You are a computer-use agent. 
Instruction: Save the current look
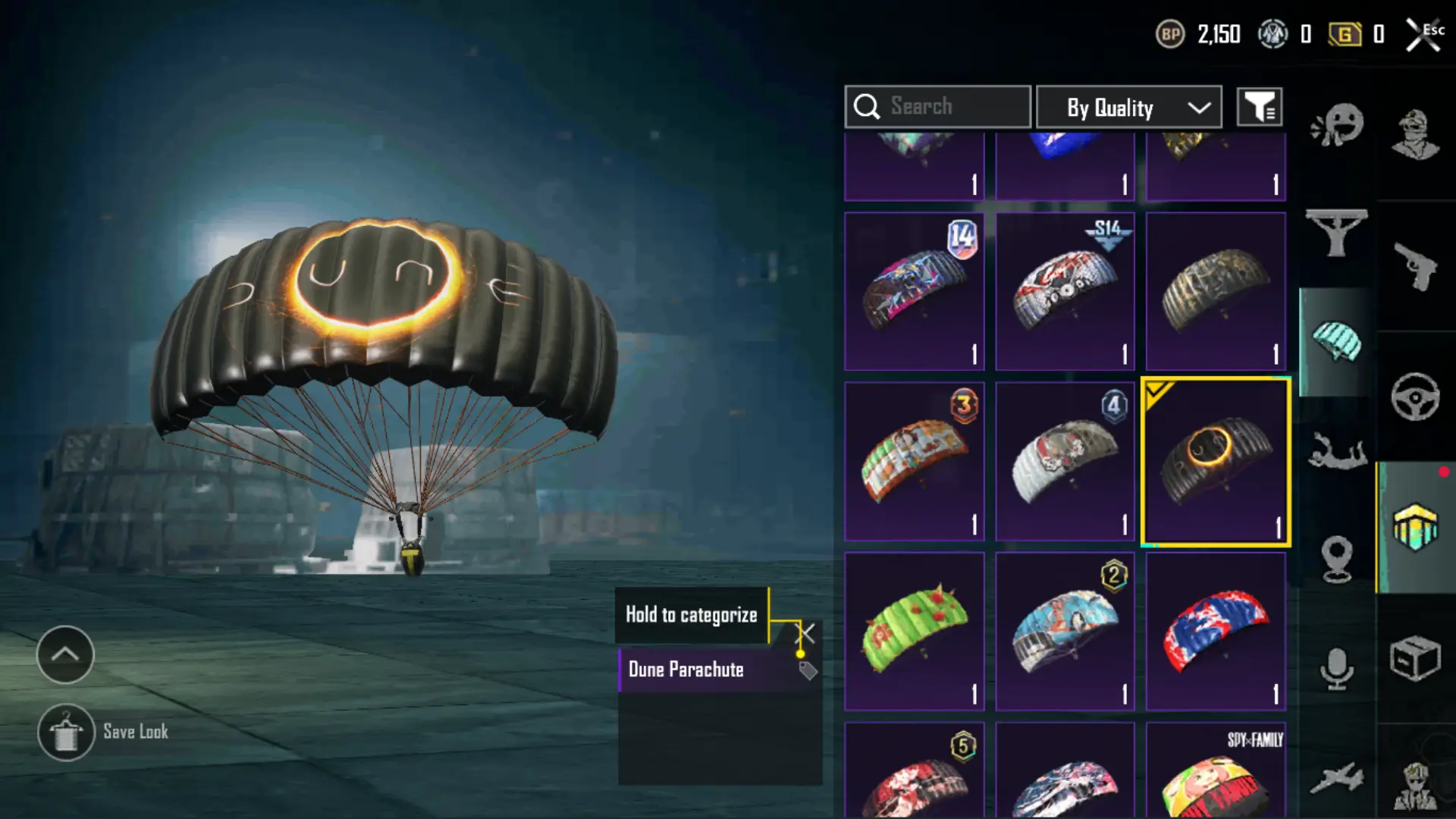coord(103,732)
